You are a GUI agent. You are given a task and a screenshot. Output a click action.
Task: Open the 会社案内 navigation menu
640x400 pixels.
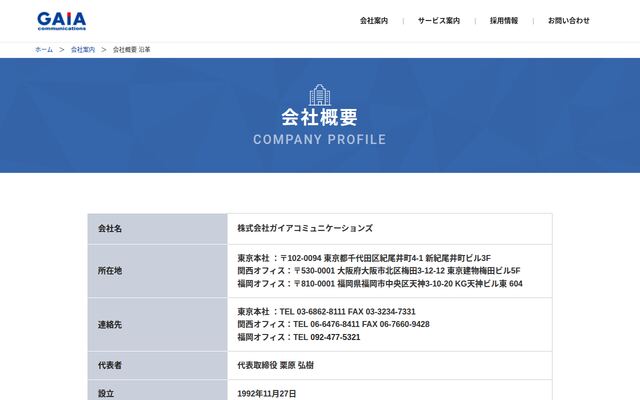coord(374,21)
